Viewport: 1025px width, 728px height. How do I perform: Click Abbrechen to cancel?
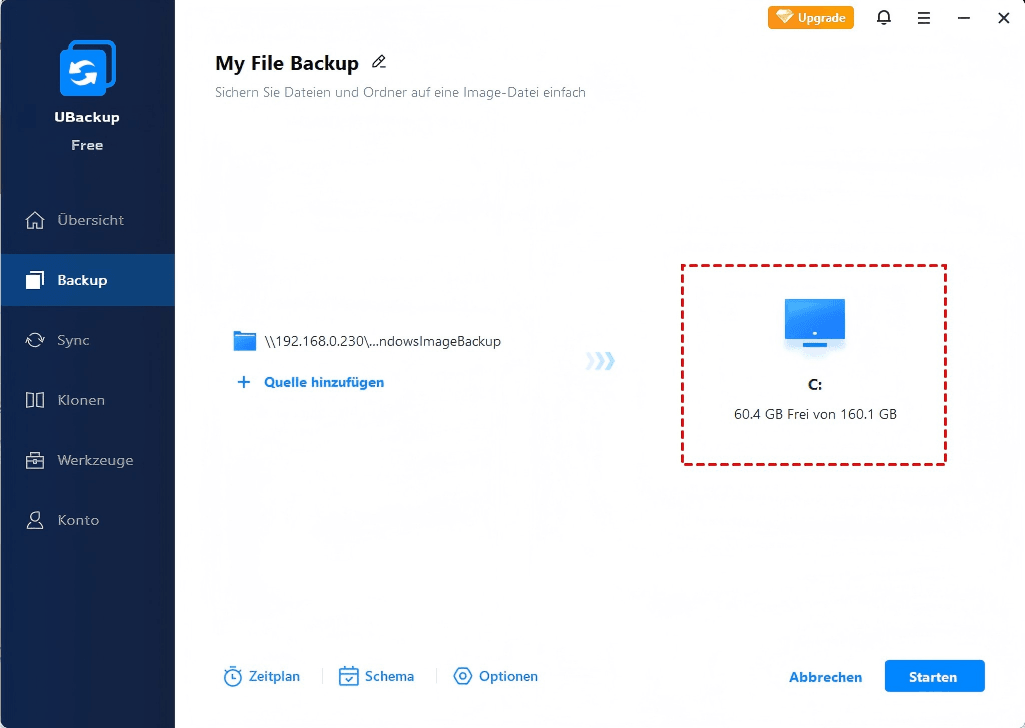click(825, 677)
